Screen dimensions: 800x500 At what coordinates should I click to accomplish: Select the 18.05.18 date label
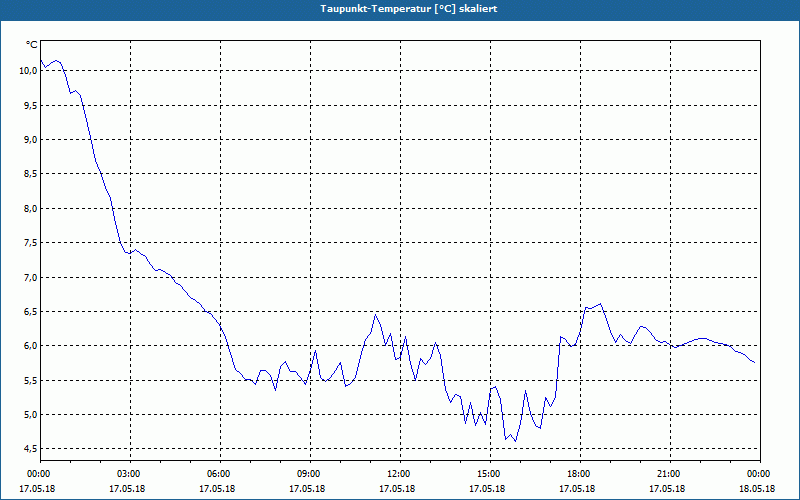(x=757, y=489)
